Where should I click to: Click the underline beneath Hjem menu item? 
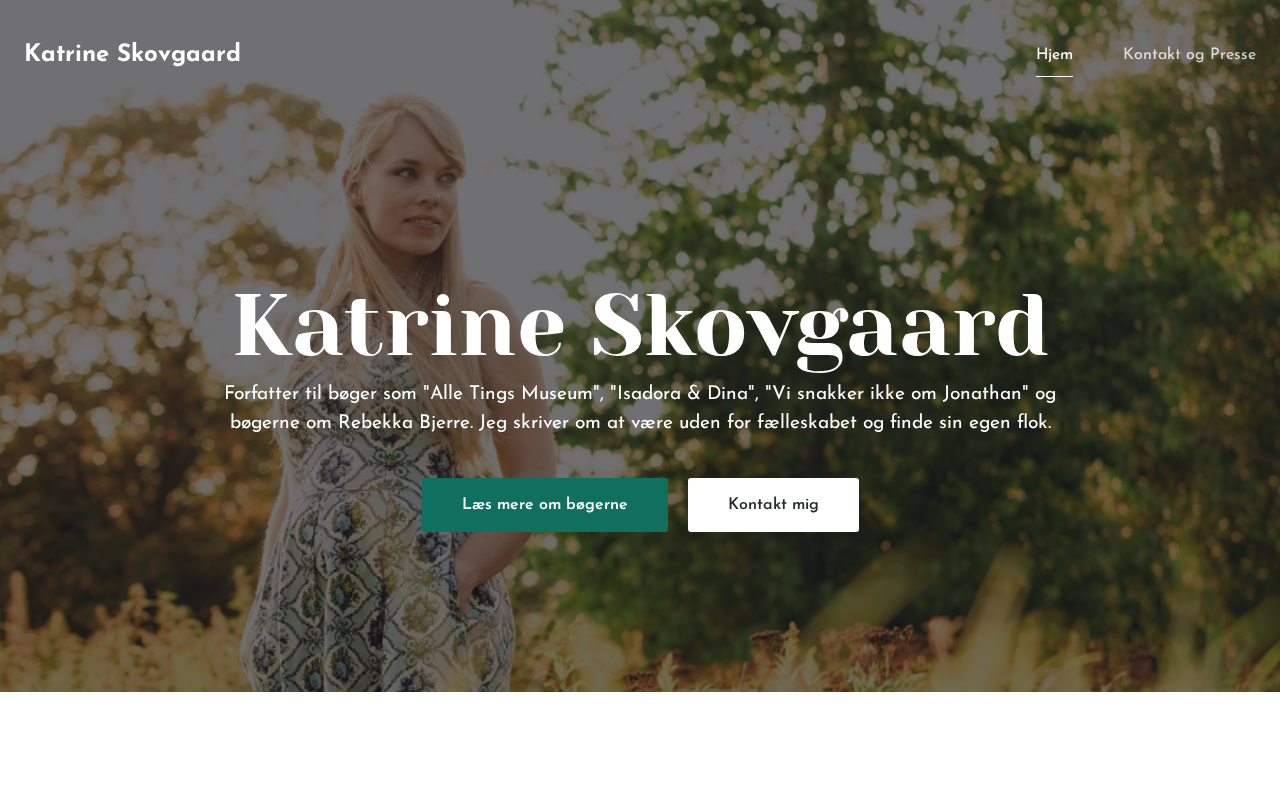1054,76
